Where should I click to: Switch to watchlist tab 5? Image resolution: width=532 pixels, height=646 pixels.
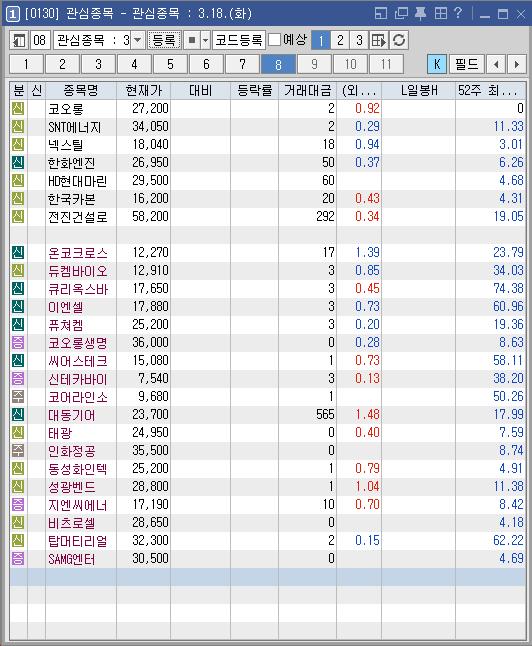point(170,64)
